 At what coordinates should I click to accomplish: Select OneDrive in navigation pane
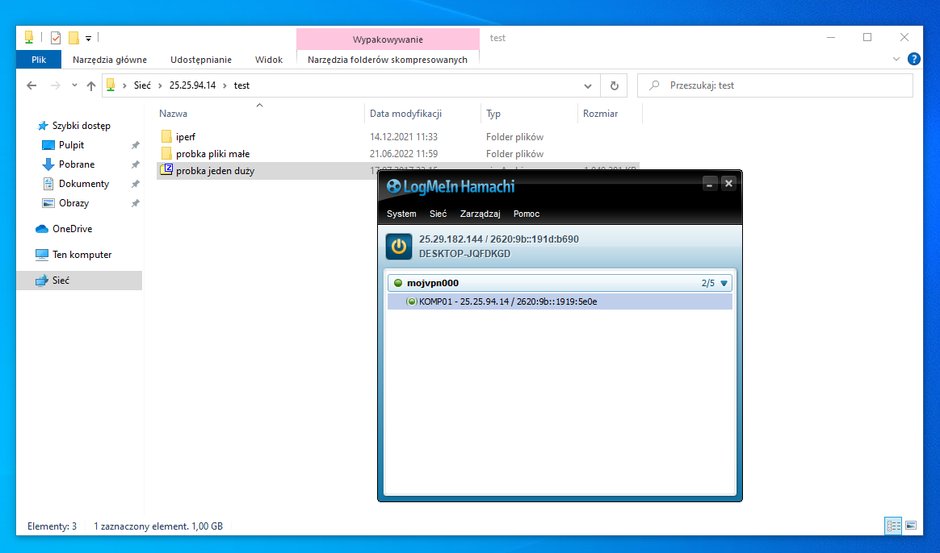(x=72, y=229)
